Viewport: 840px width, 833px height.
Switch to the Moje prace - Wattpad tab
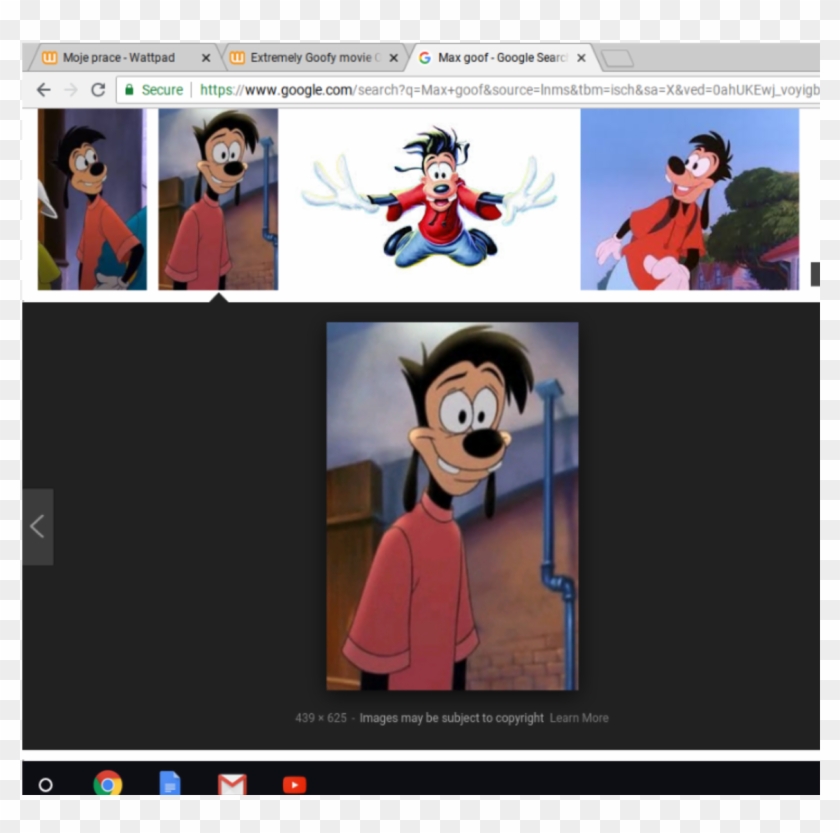[x=125, y=57]
